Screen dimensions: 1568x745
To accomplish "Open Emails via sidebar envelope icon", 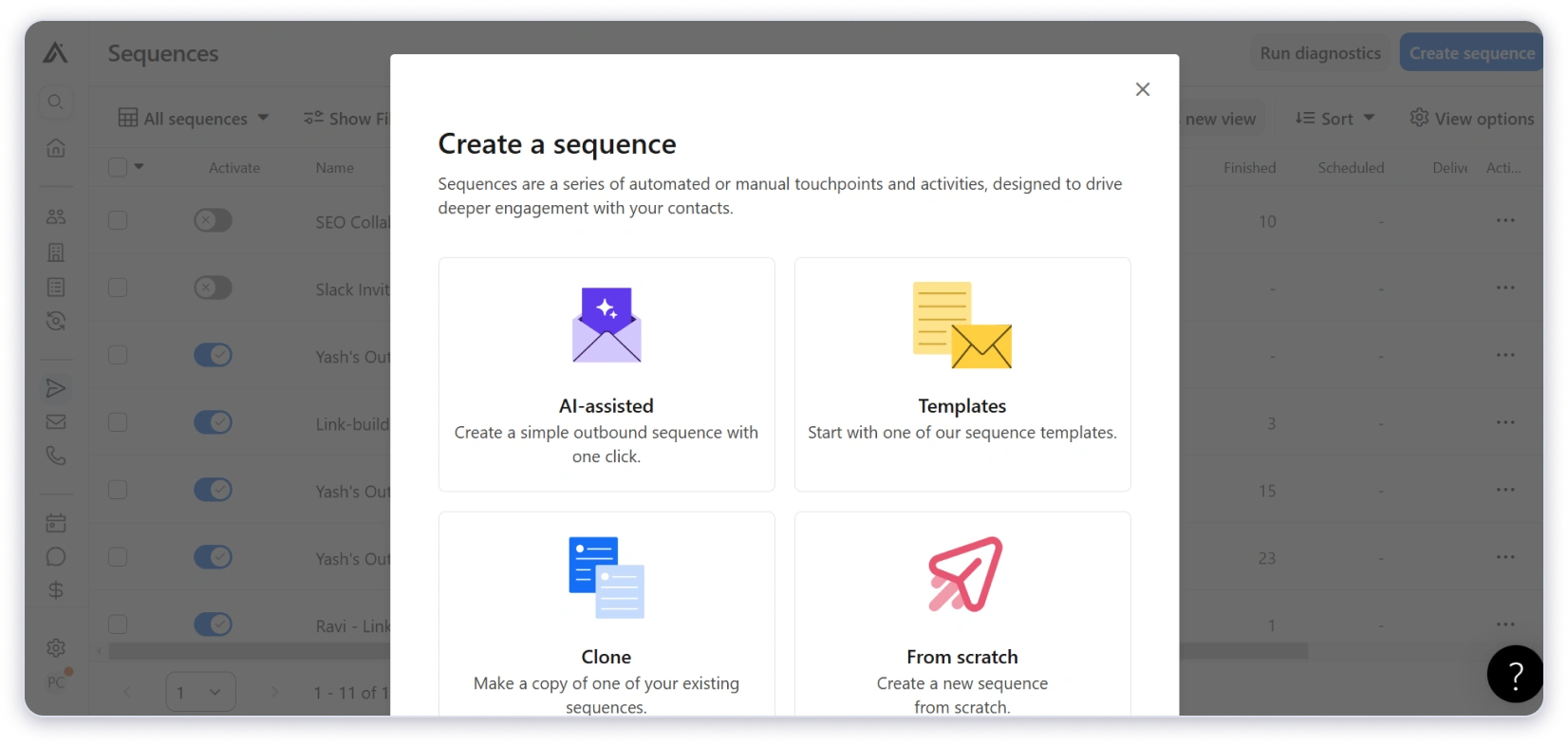I will (56, 422).
